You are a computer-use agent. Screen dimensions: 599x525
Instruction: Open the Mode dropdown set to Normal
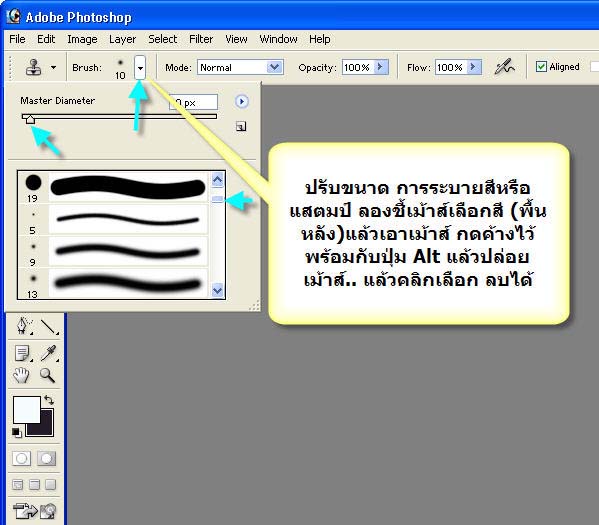240,67
